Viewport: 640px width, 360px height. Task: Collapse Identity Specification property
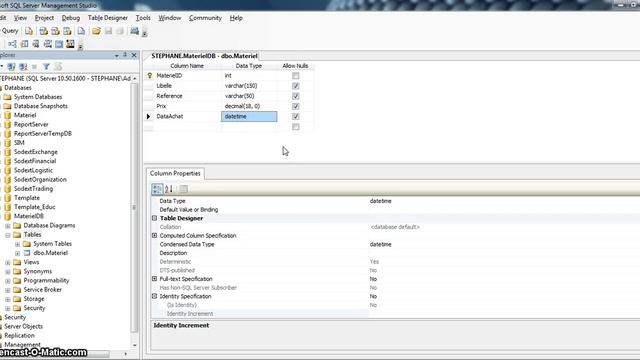pyautogui.click(x=154, y=296)
